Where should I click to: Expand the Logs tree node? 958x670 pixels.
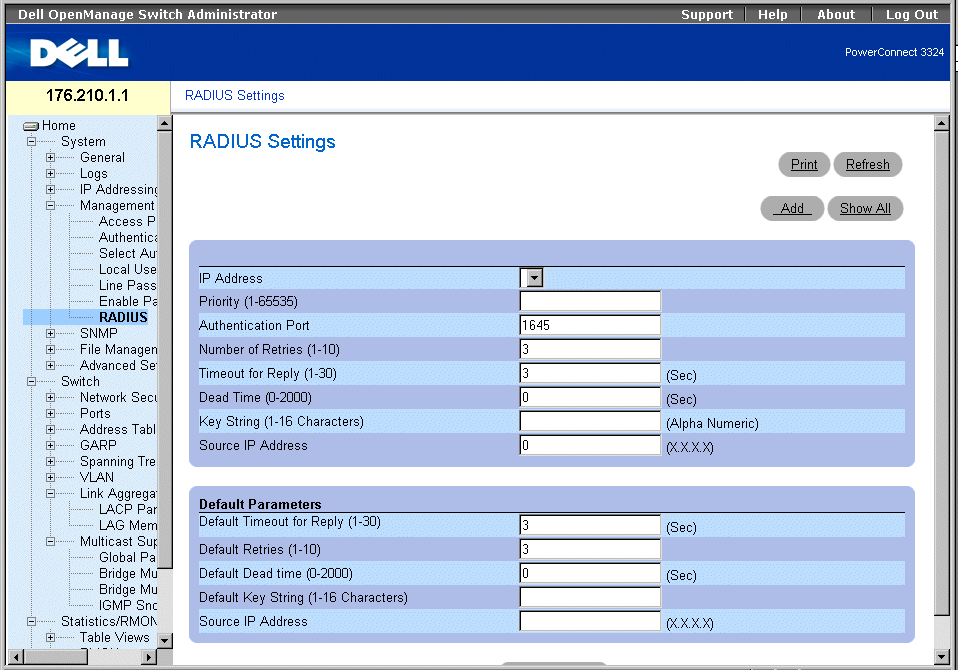[x=50, y=173]
